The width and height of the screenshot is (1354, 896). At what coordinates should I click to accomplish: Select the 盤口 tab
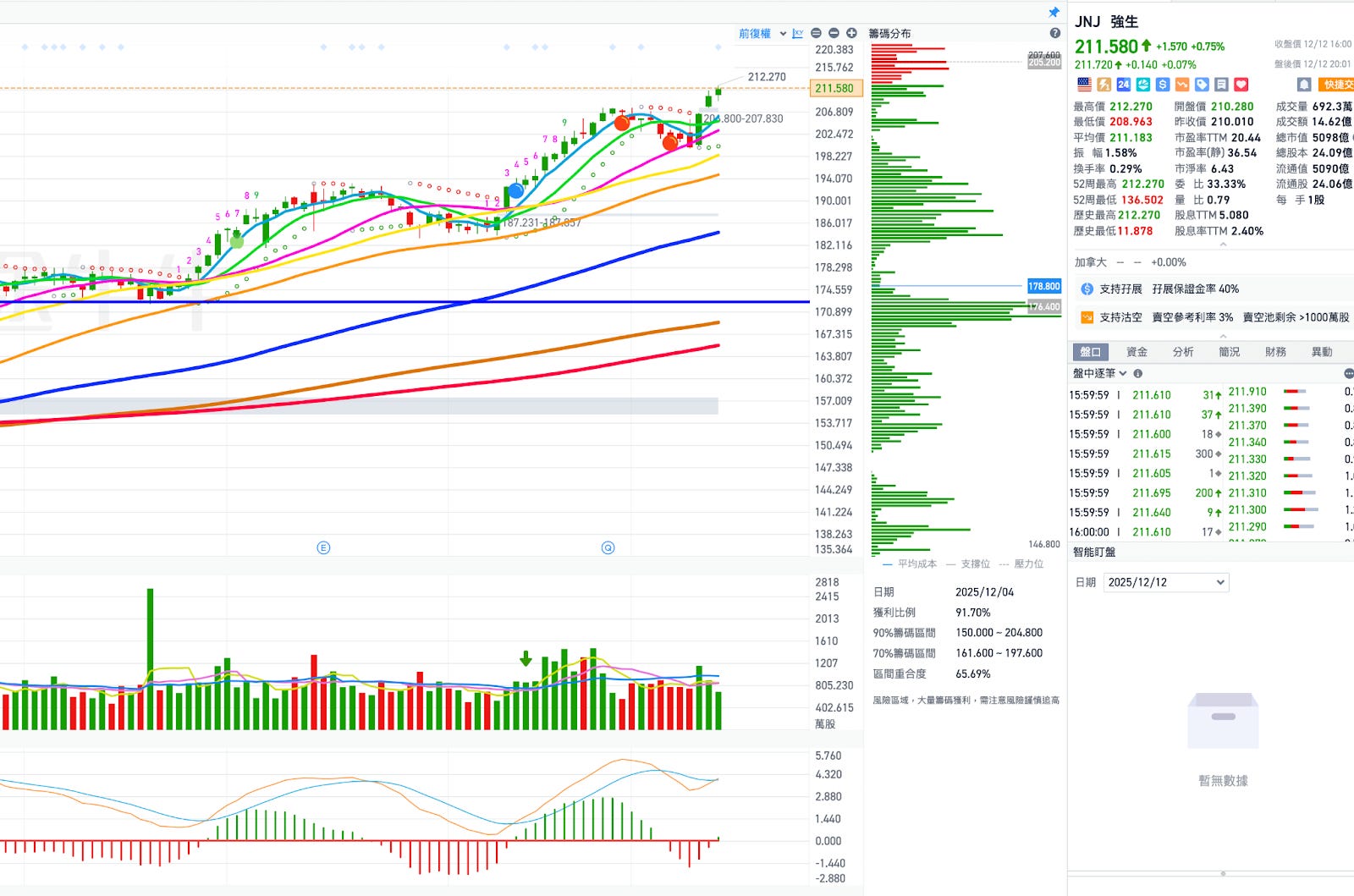[x=1091, y=352]
